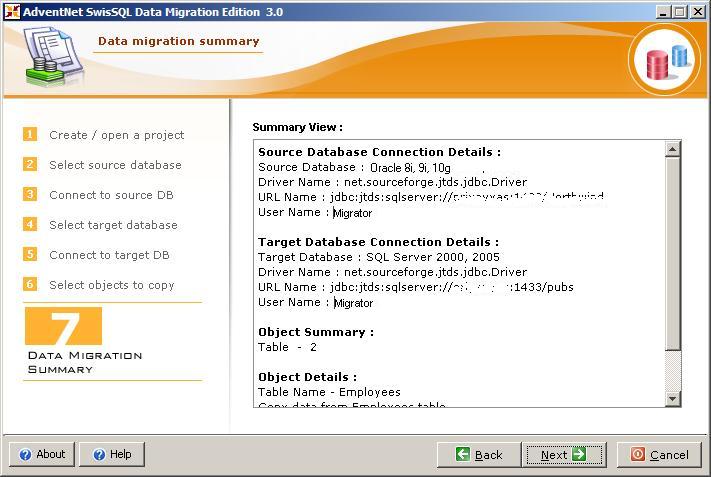This screenshot has height=477, width=711.
Task: Select 'Select target database' step
Action: click(x=113, y=225)
